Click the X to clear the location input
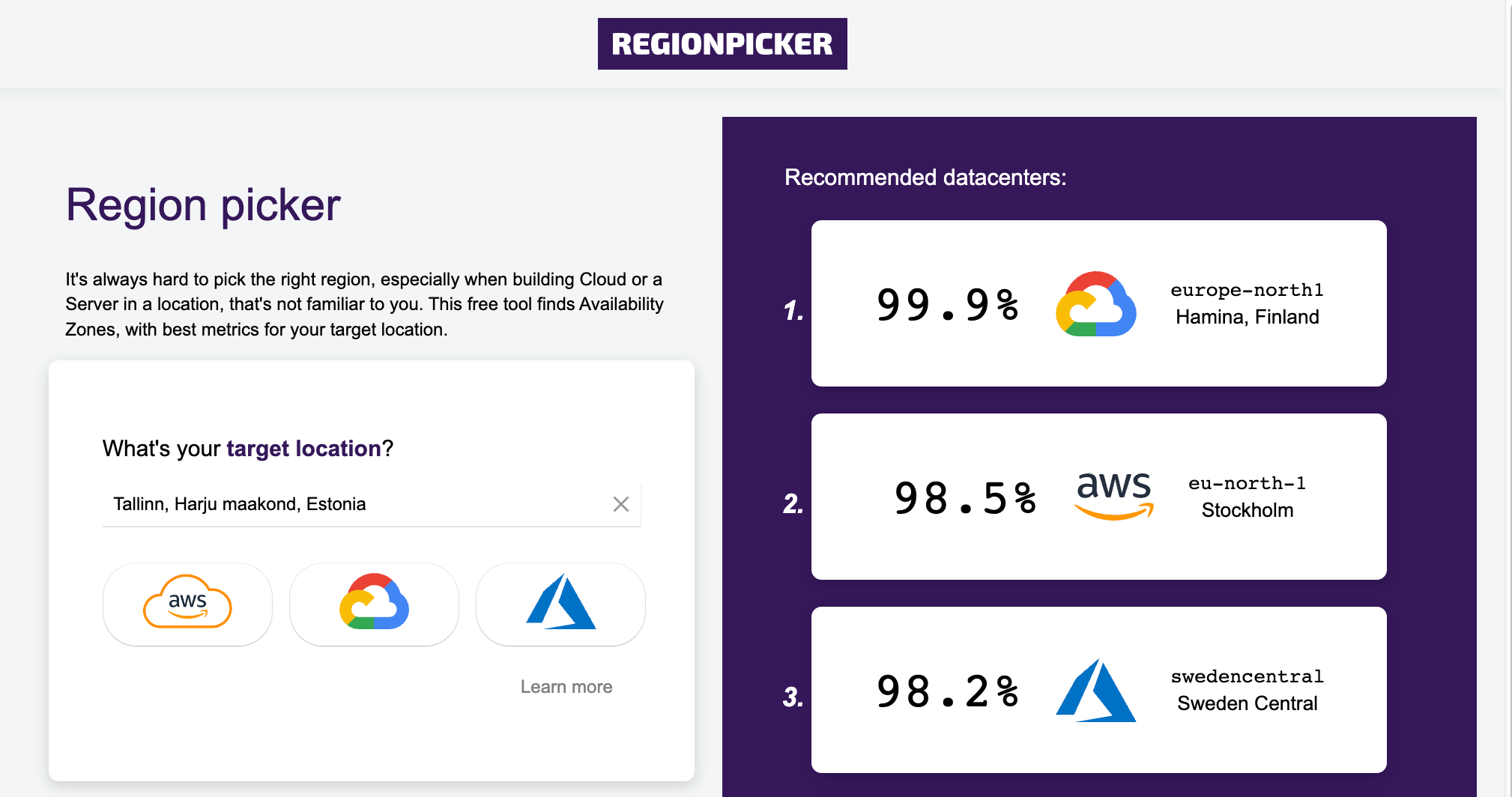This screenshot has width=1512, height=797. 621,504
